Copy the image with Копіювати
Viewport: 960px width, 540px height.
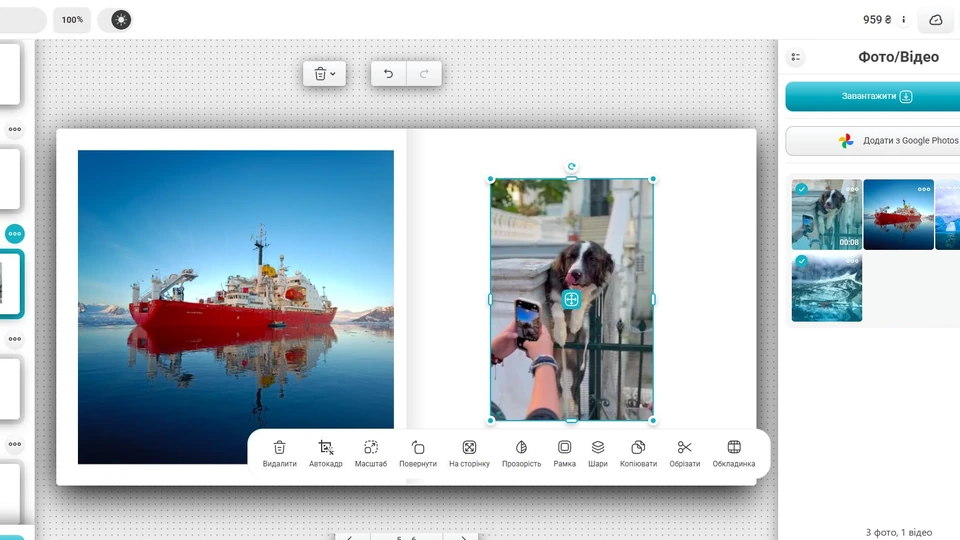tap(638, 454)
